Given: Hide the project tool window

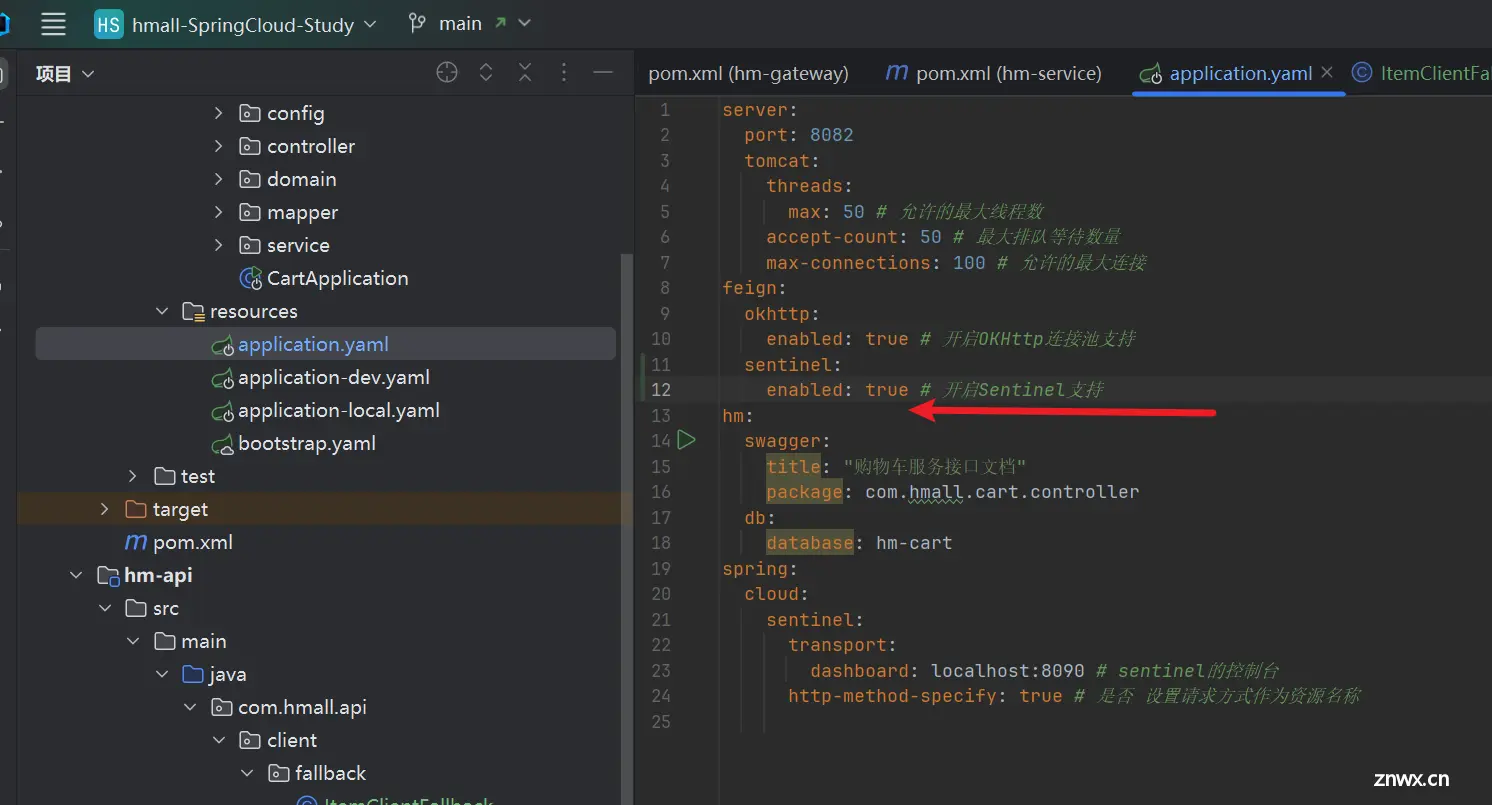Looking at the screenshot, I should tap(603, 72).
